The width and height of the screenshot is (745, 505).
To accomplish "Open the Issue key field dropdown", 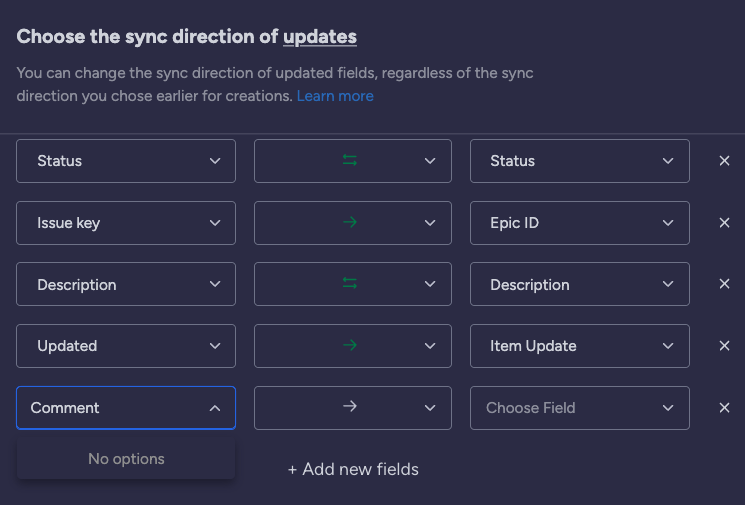I will tap(126, 223).
